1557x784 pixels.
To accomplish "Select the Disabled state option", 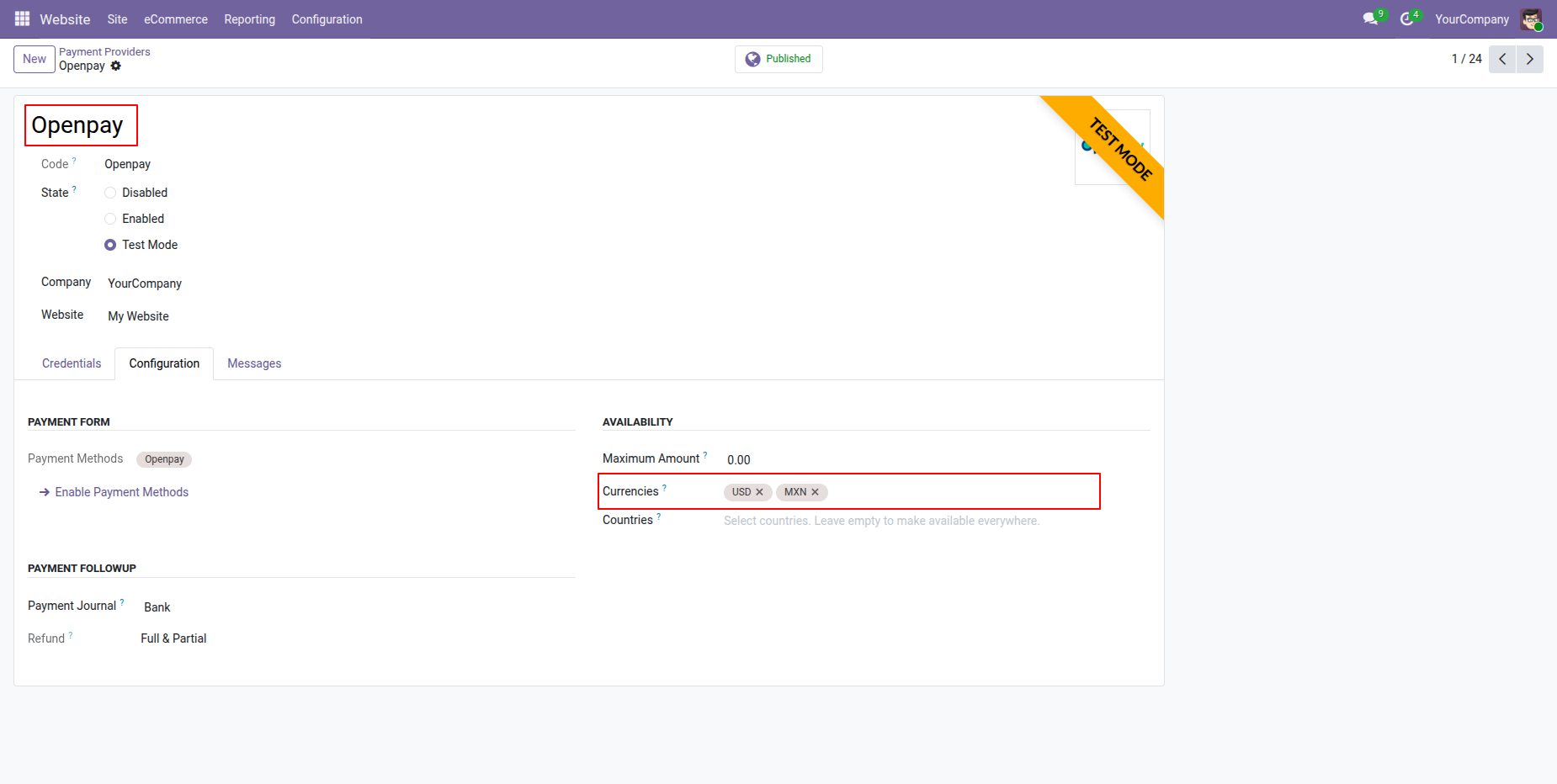I will click(110, 193).
